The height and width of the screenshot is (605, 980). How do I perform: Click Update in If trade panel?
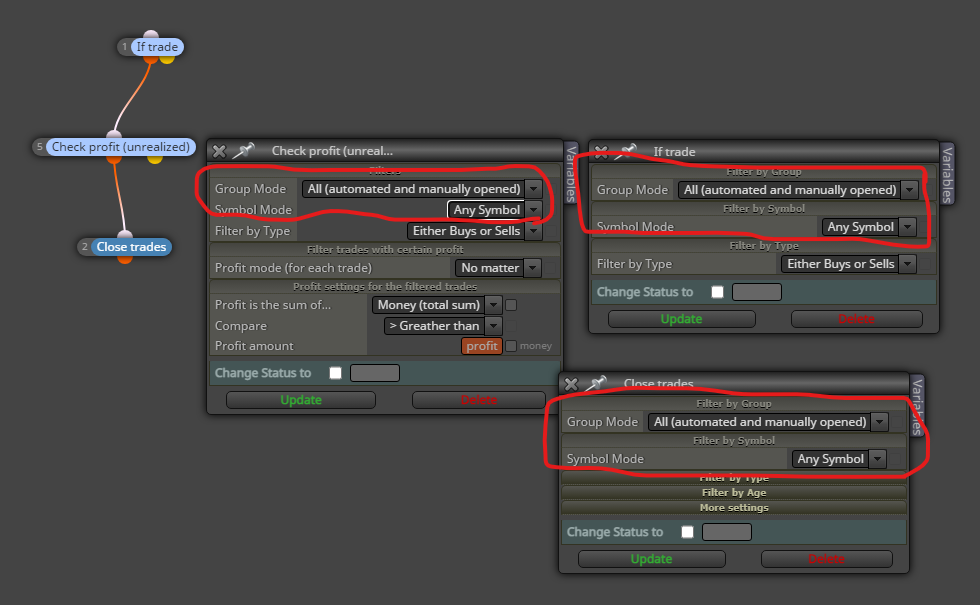click(681, 319)
